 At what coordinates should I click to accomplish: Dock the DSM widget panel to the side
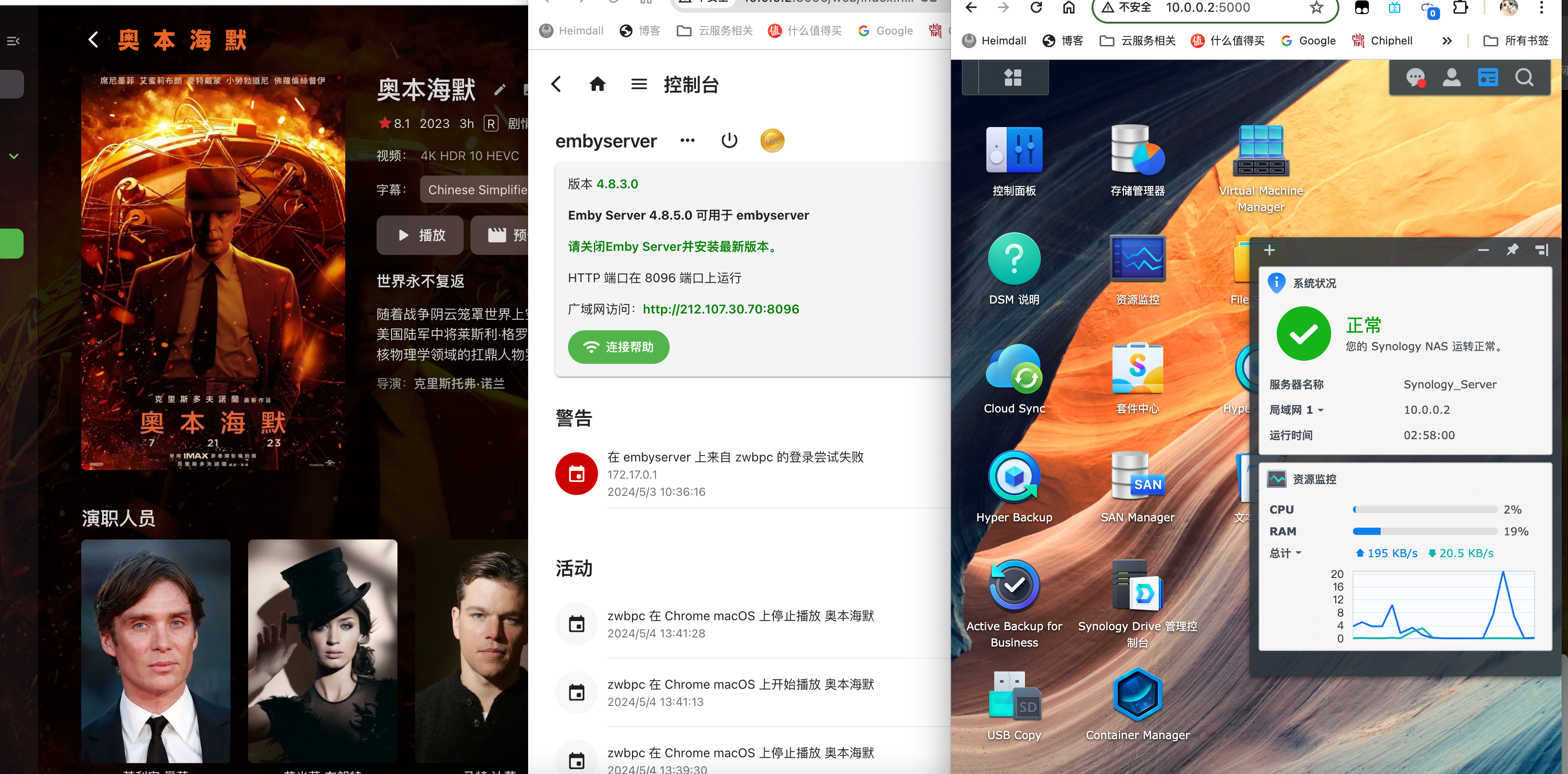point(1542,250)
